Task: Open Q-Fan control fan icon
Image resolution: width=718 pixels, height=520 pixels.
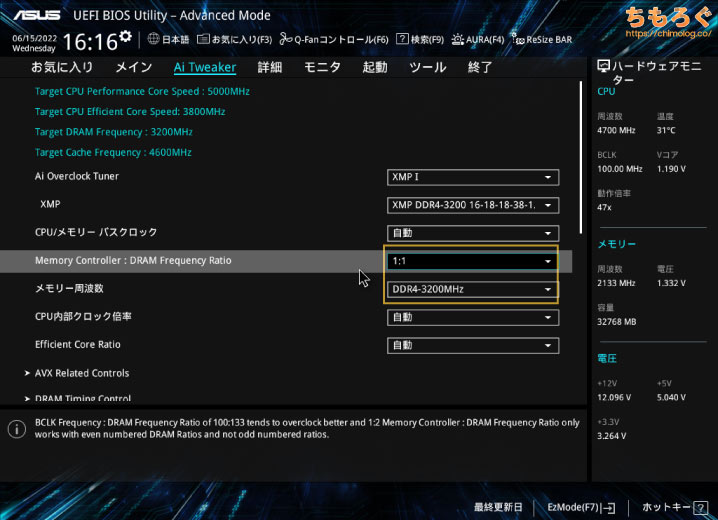Action: (x=286, y=39)
